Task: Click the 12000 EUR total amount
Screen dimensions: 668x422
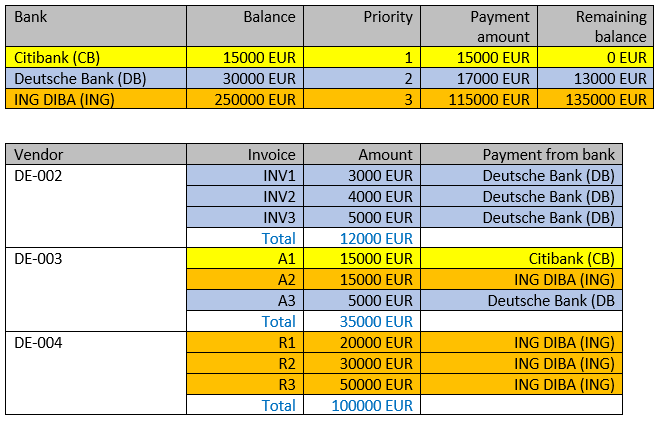Action: [372, 238]
